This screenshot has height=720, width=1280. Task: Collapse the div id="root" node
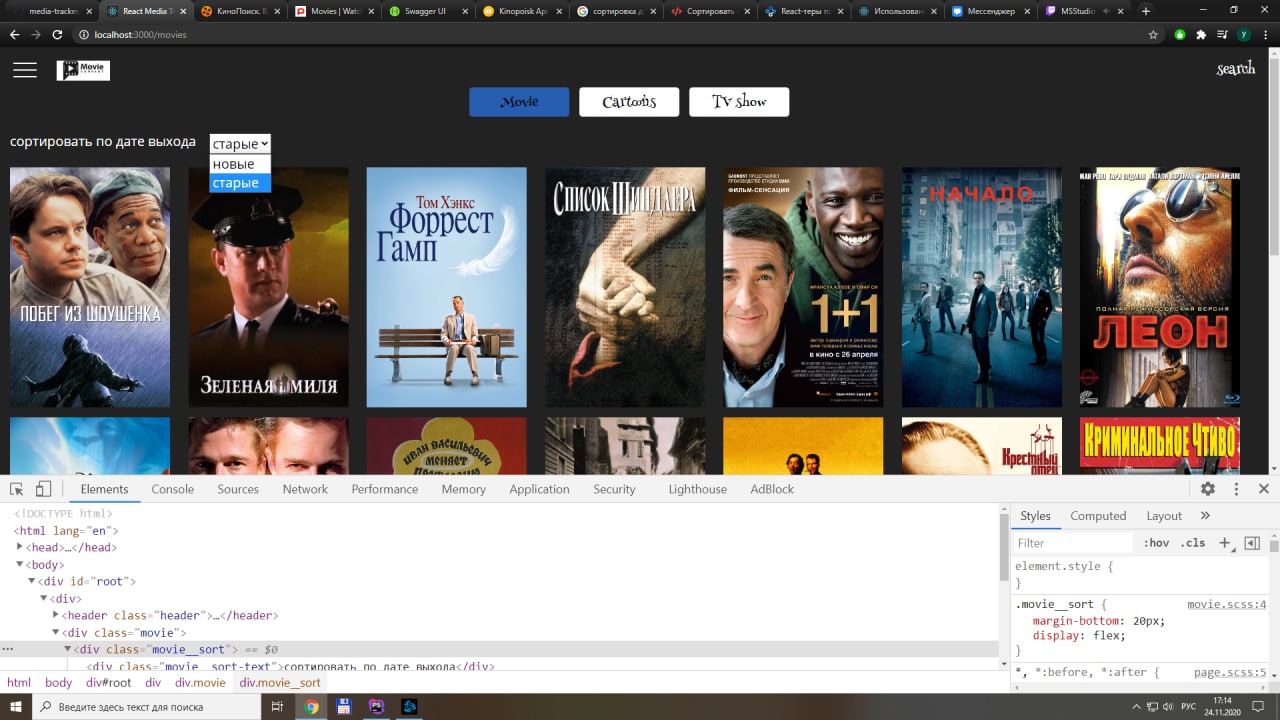pos(32,581)
